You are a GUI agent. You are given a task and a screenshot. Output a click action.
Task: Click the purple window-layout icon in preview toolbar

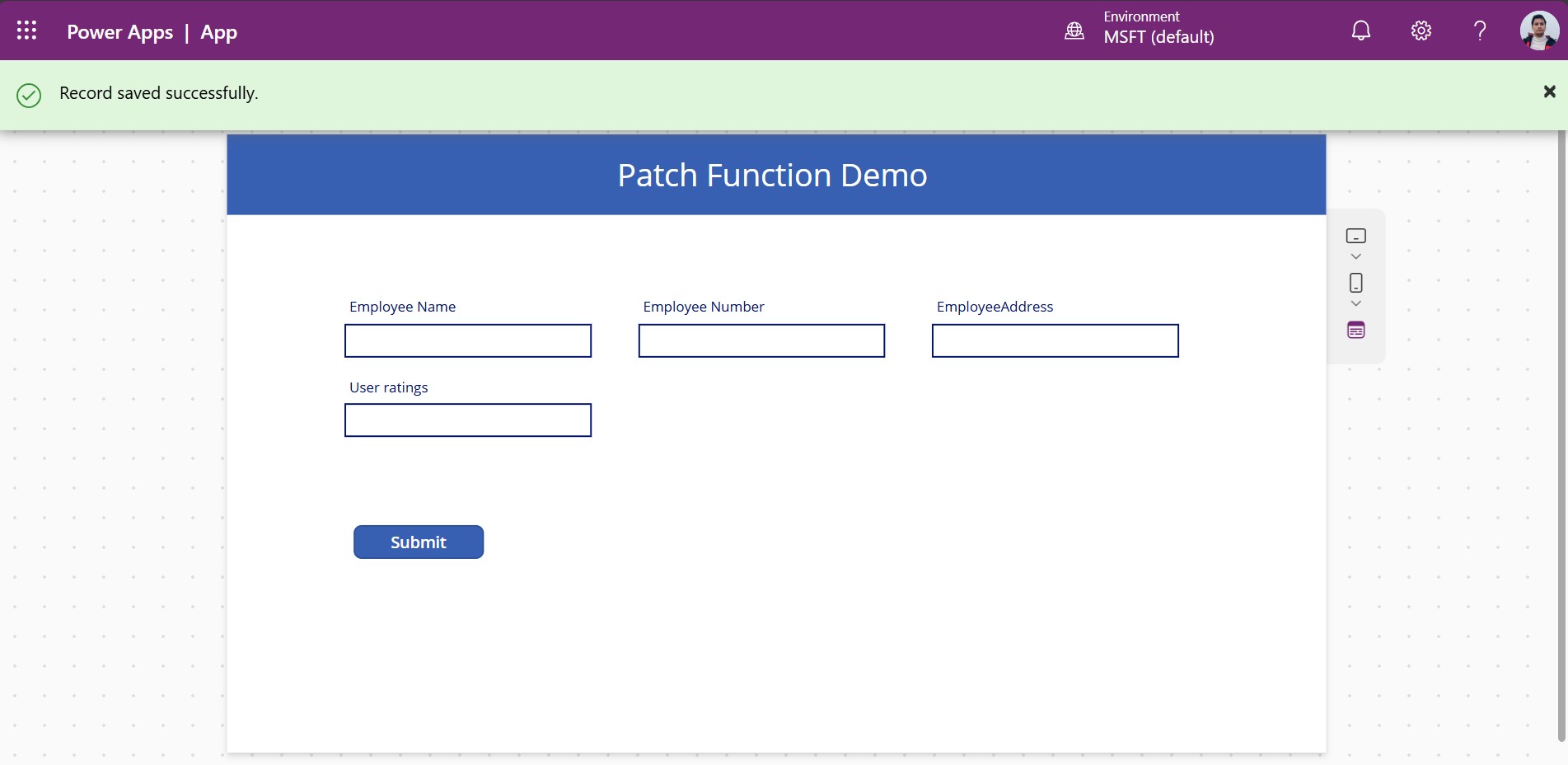pos(1356,331)
